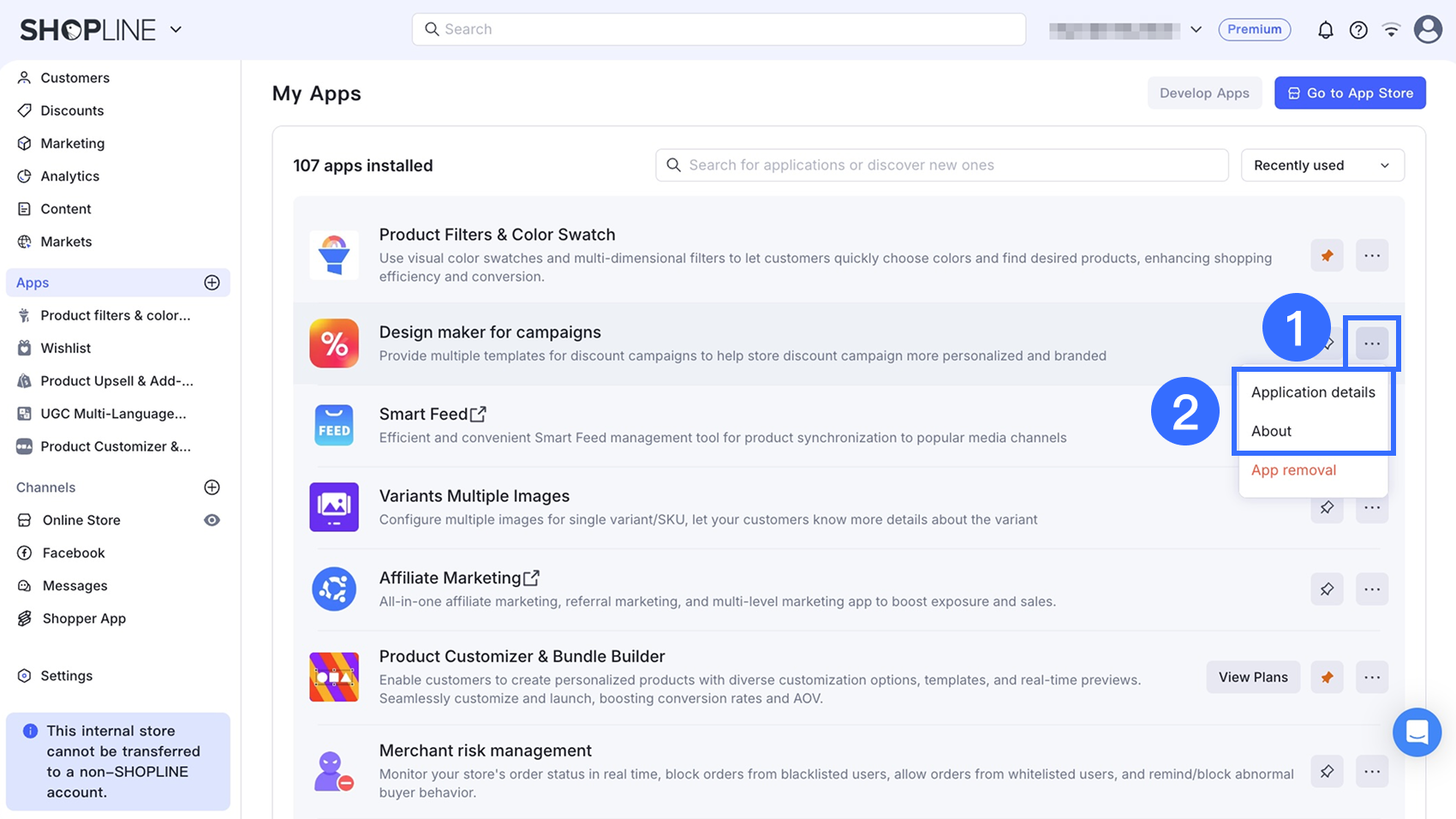This screenshot has width=1456, height=819.
Task: Click the Design maker for campaigns app icon
Action: (x=334, y=344)
